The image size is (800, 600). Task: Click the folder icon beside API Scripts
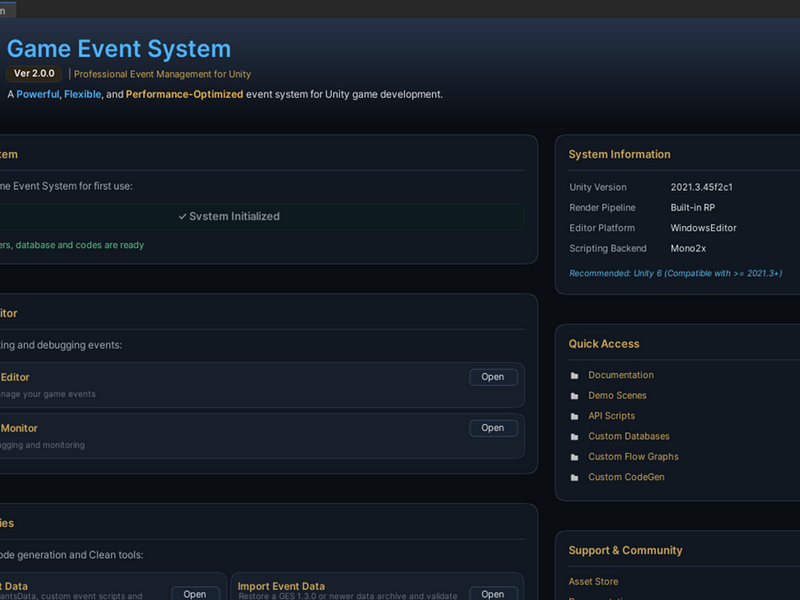pyautogui.click(x=574, y=416)
